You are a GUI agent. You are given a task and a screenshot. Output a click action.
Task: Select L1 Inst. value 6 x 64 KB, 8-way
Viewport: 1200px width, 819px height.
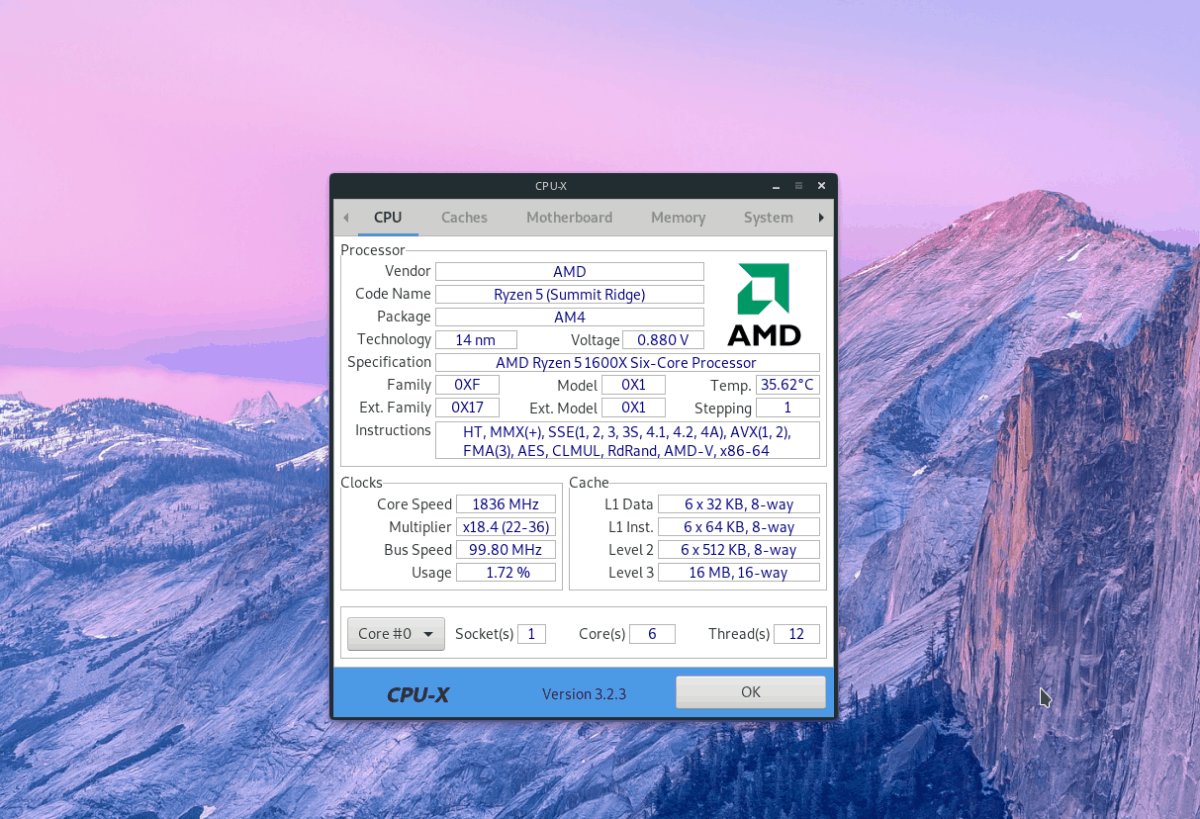click(x=739, y=527)
